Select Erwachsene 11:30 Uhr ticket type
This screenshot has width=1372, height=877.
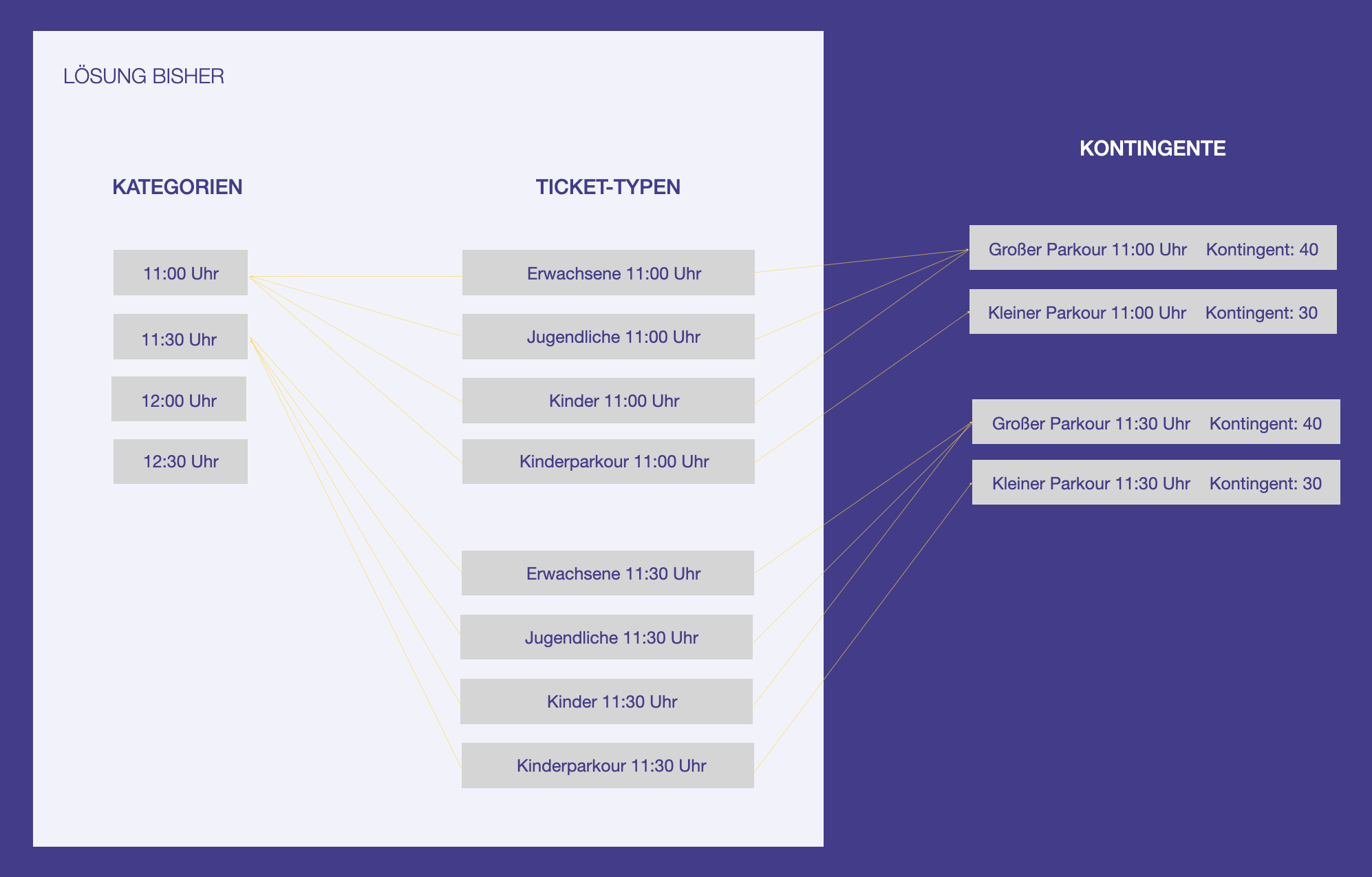coord(608,573)
